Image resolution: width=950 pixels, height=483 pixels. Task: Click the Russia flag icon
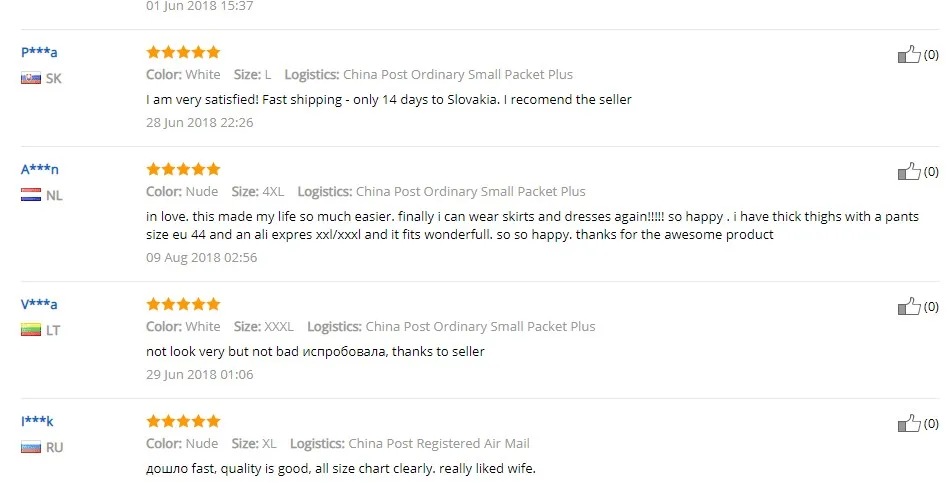pos(31,447)
